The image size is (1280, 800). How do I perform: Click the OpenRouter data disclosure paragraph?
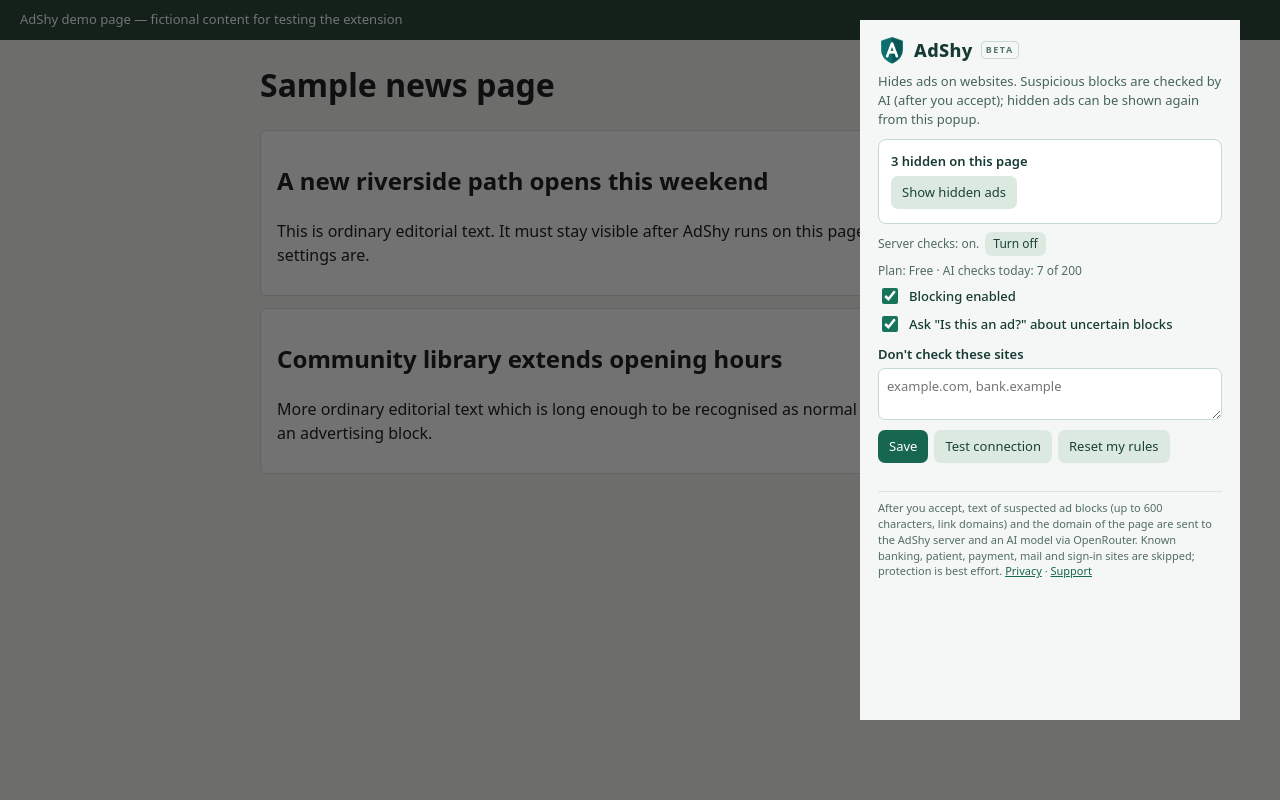click(x=1046, y=540)
